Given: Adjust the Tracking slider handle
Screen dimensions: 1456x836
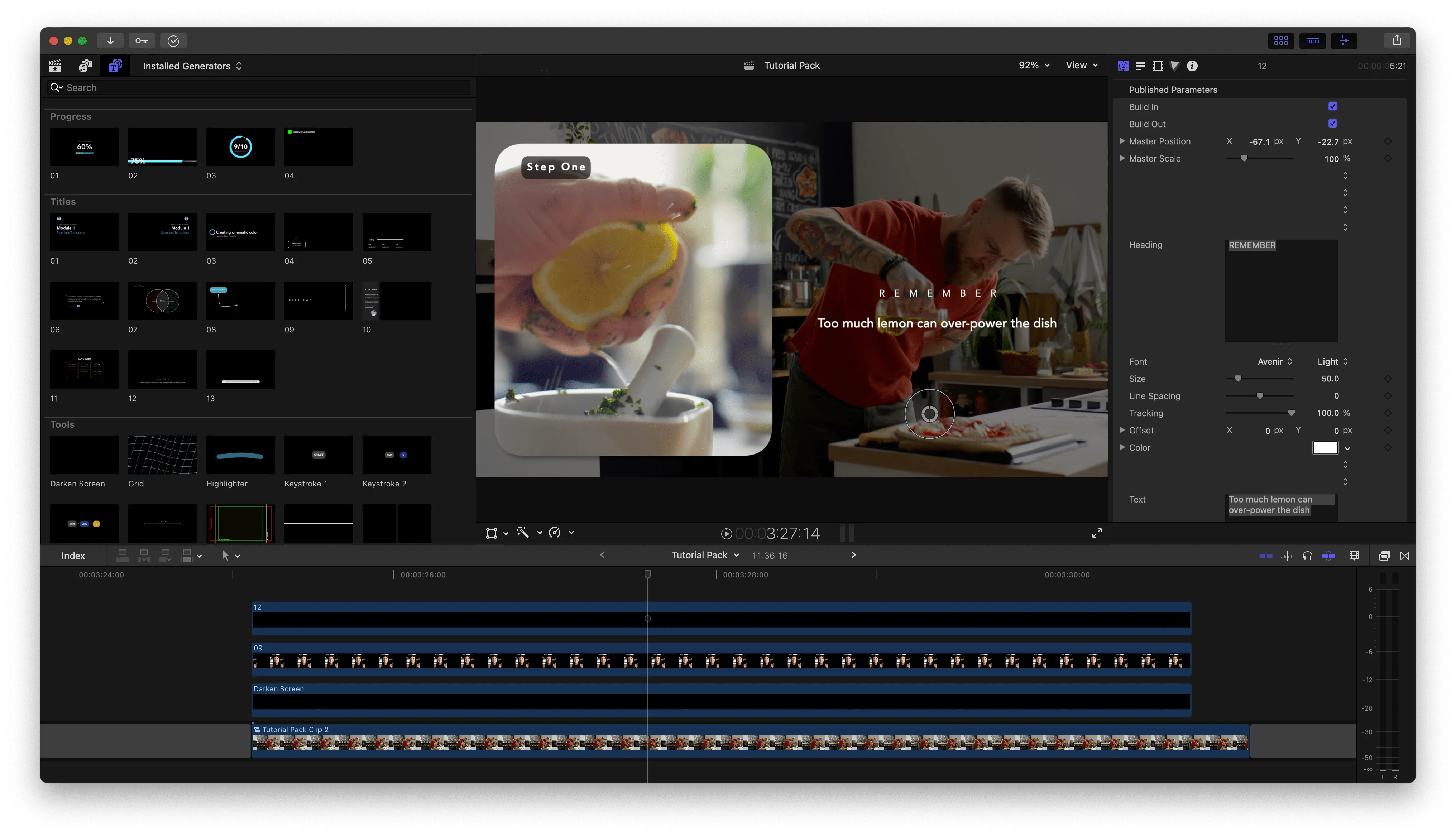Looking at the screenshot, I should click(x=1291, y=413).
